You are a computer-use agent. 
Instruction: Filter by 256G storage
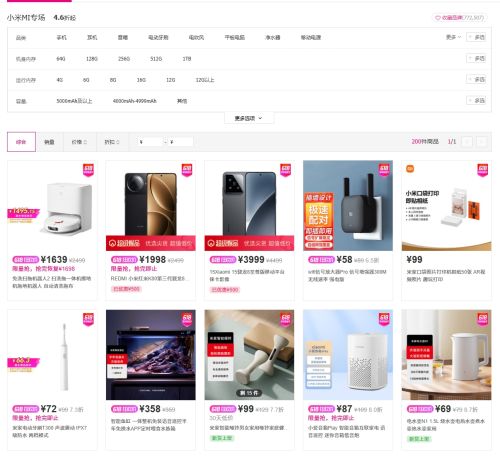pos(124,59)
